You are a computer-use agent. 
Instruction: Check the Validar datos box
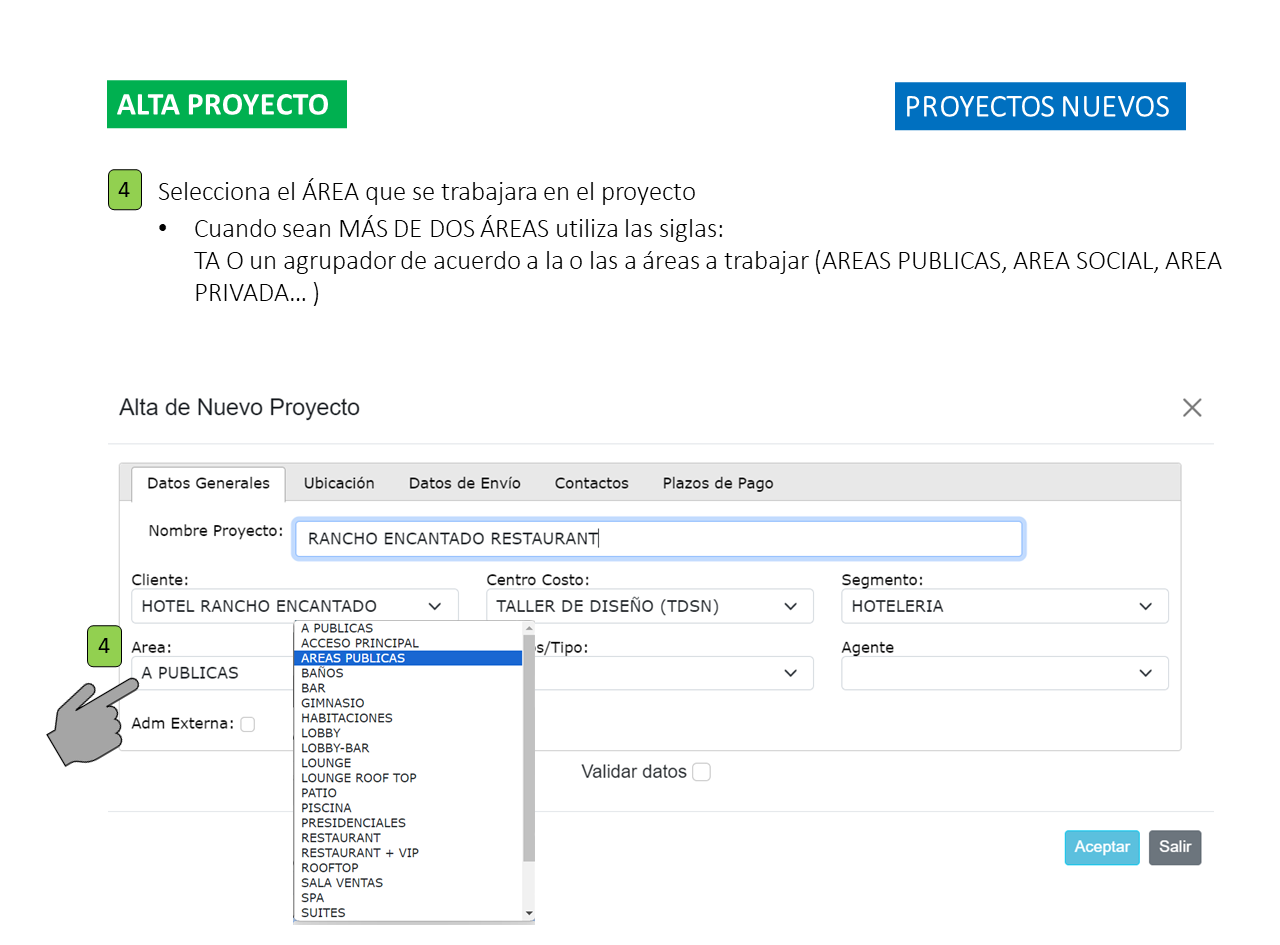(702, 772)
